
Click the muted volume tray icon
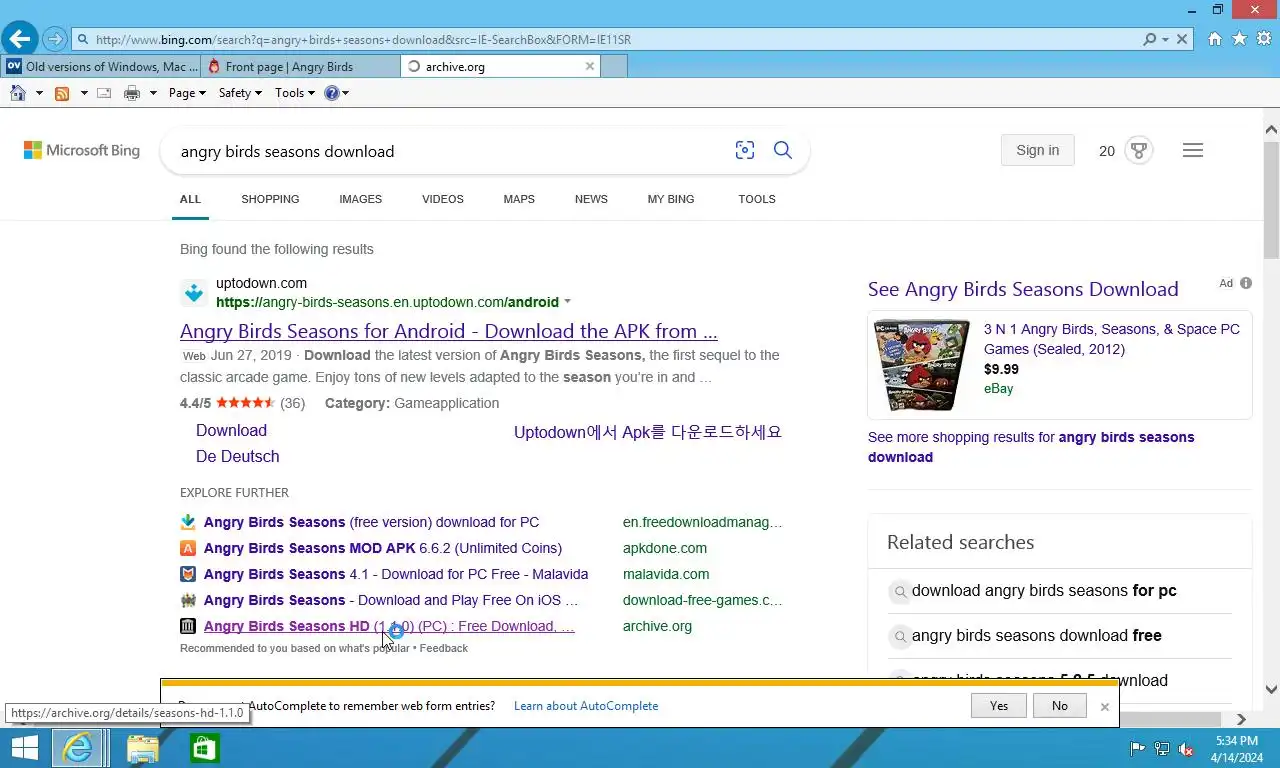[x=1186, y=749]
